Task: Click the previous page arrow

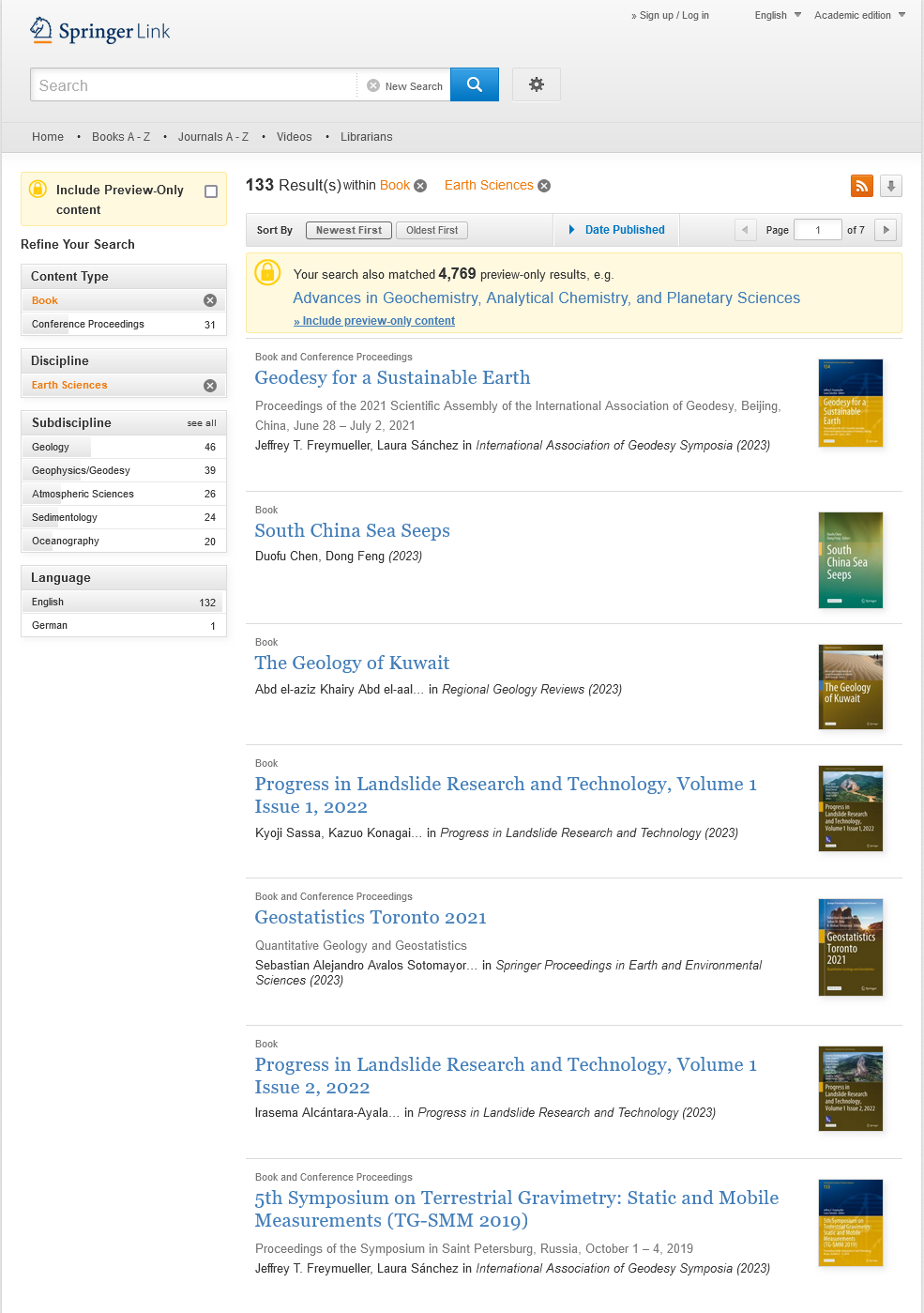Action: click(x=745, y=230)
